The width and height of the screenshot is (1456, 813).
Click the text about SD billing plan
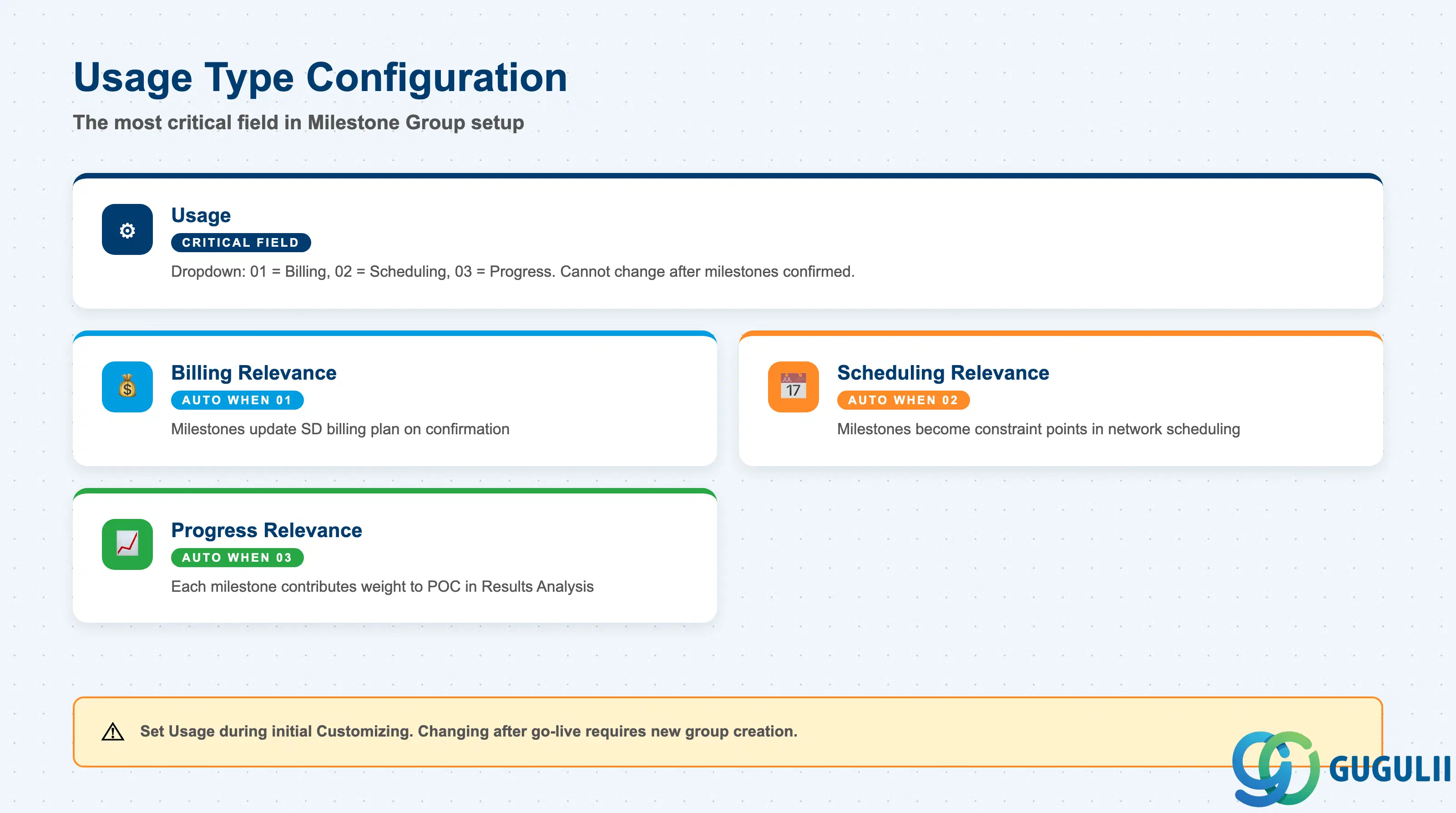tap(340, 429)
